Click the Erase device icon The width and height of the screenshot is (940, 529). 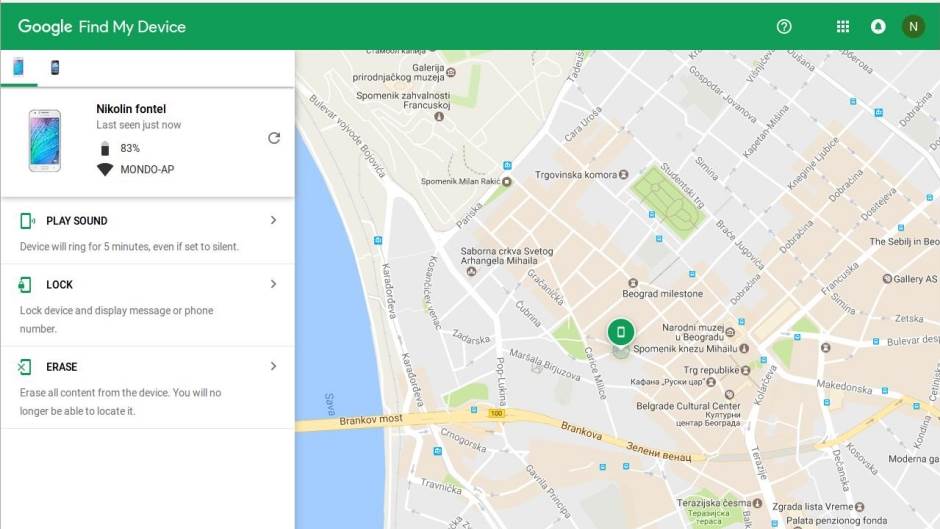25,367
